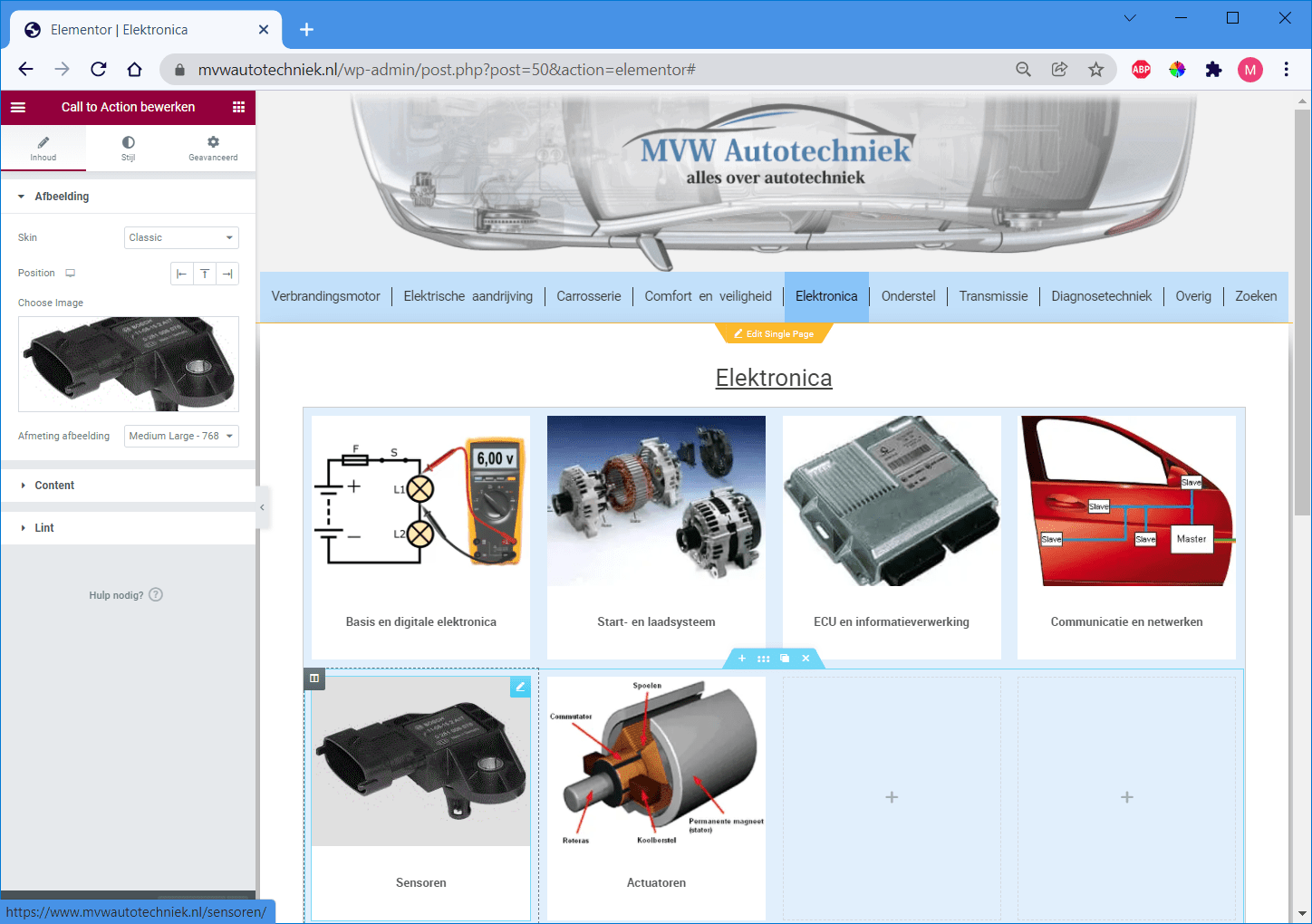1312x924 pixels.
Task: Add a new section with the plus handle icon
Action: tap(742, 659)
